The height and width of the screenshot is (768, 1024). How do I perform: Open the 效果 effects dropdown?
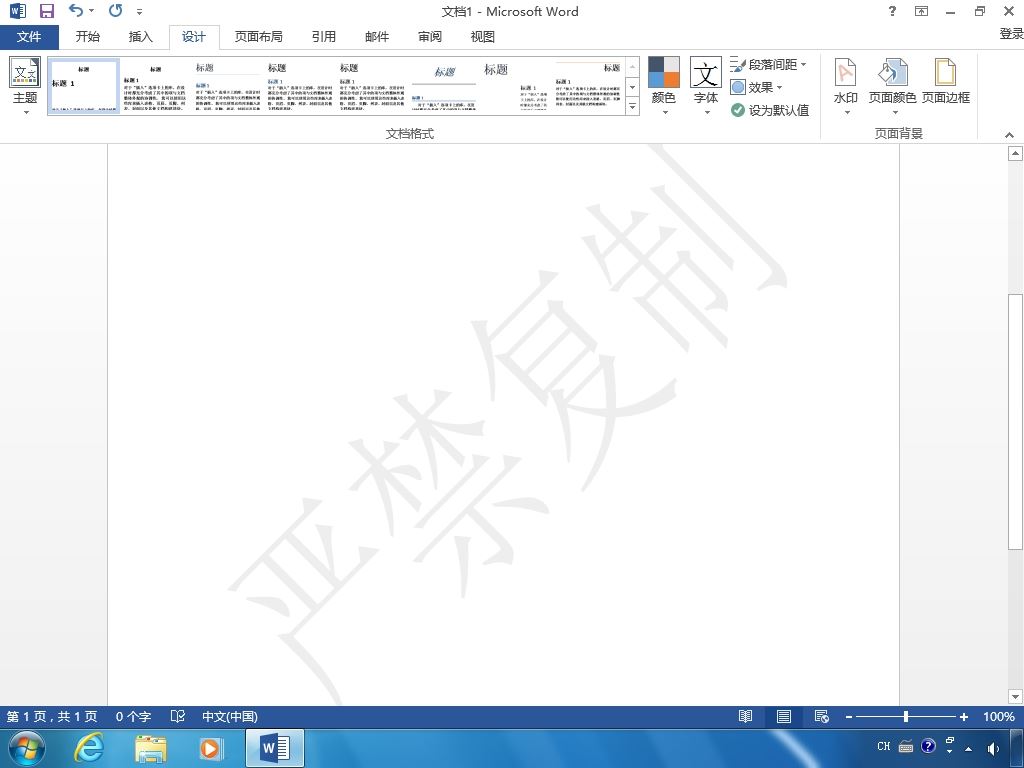click(756, 88)
